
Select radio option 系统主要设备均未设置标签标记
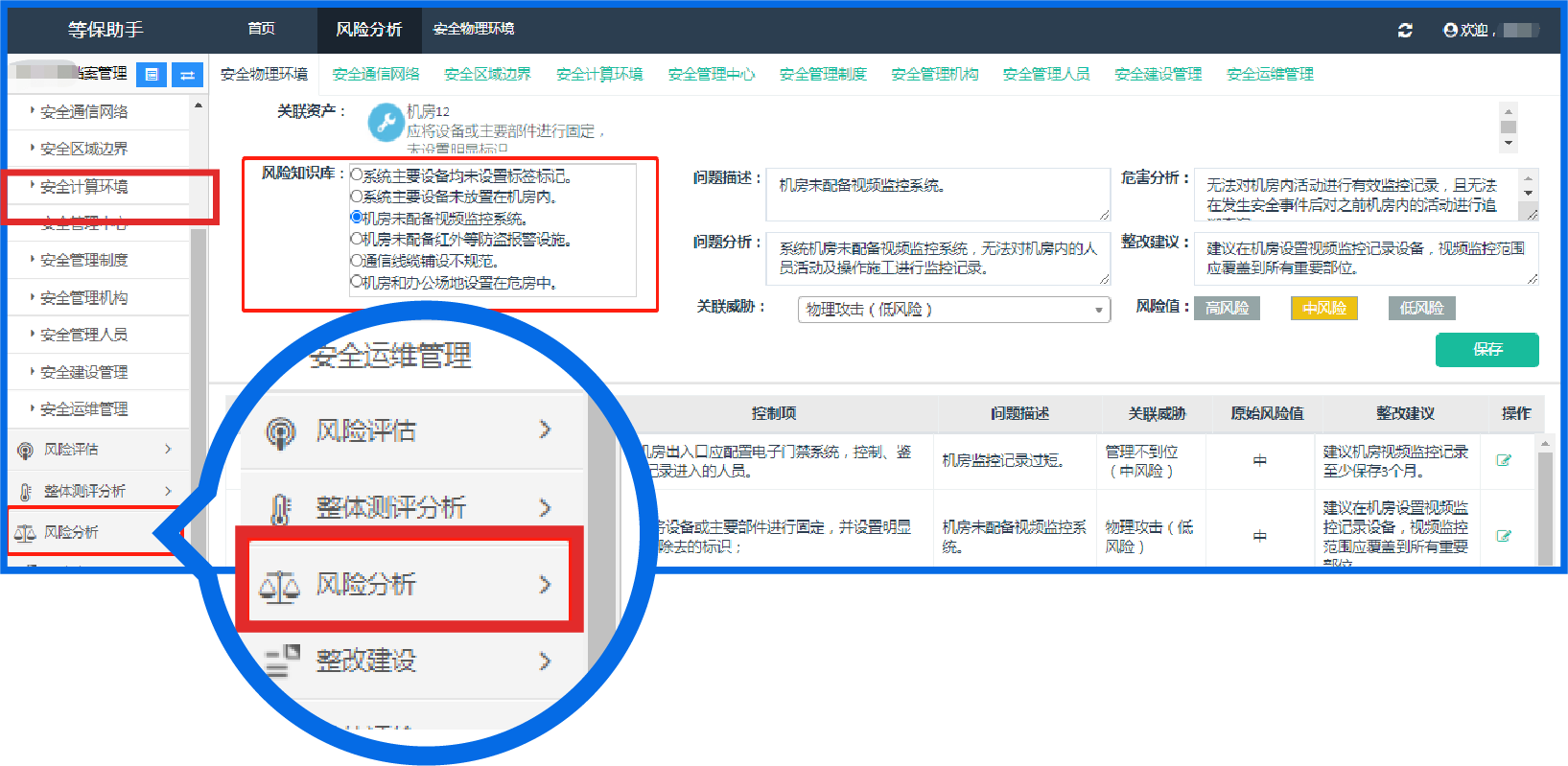point(357,174)
